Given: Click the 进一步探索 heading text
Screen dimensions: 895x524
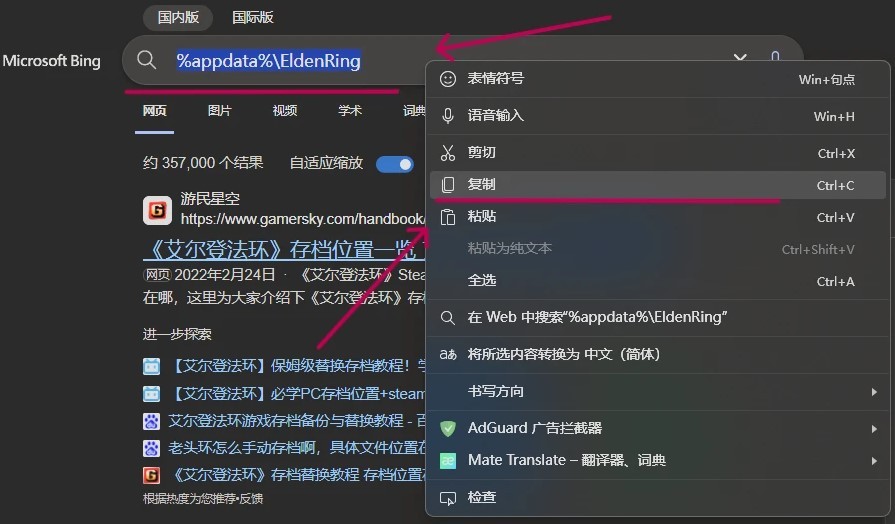Looking at the screenshot, I should [x=177, y=334].
